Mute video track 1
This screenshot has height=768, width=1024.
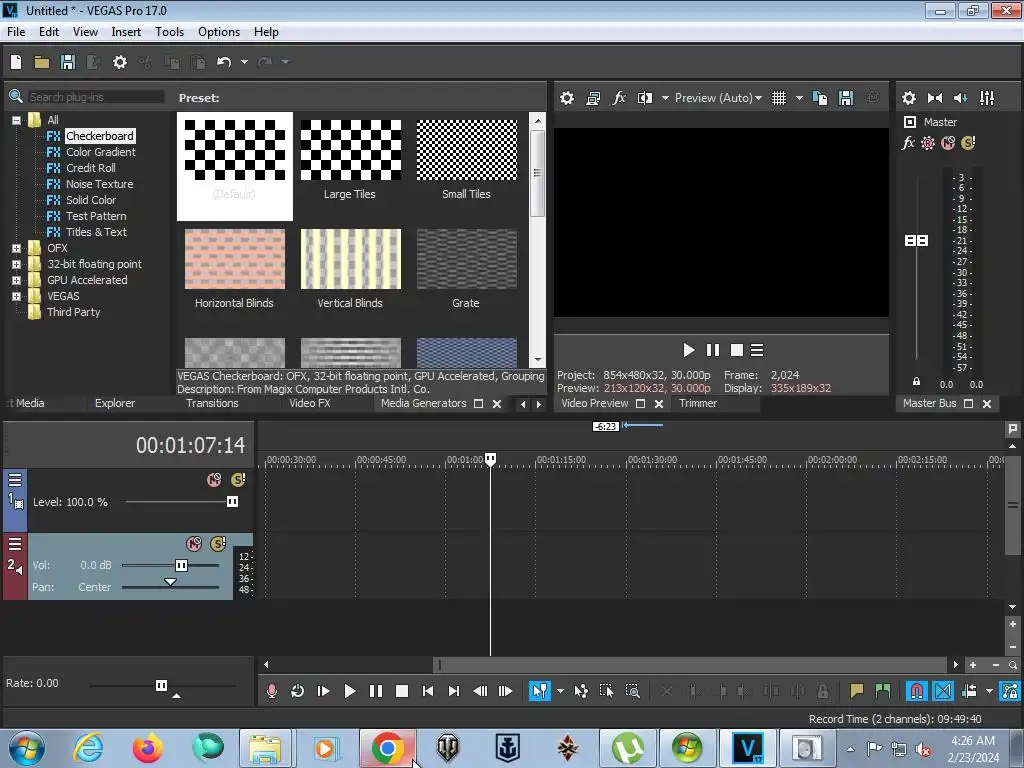click(214, 480)
